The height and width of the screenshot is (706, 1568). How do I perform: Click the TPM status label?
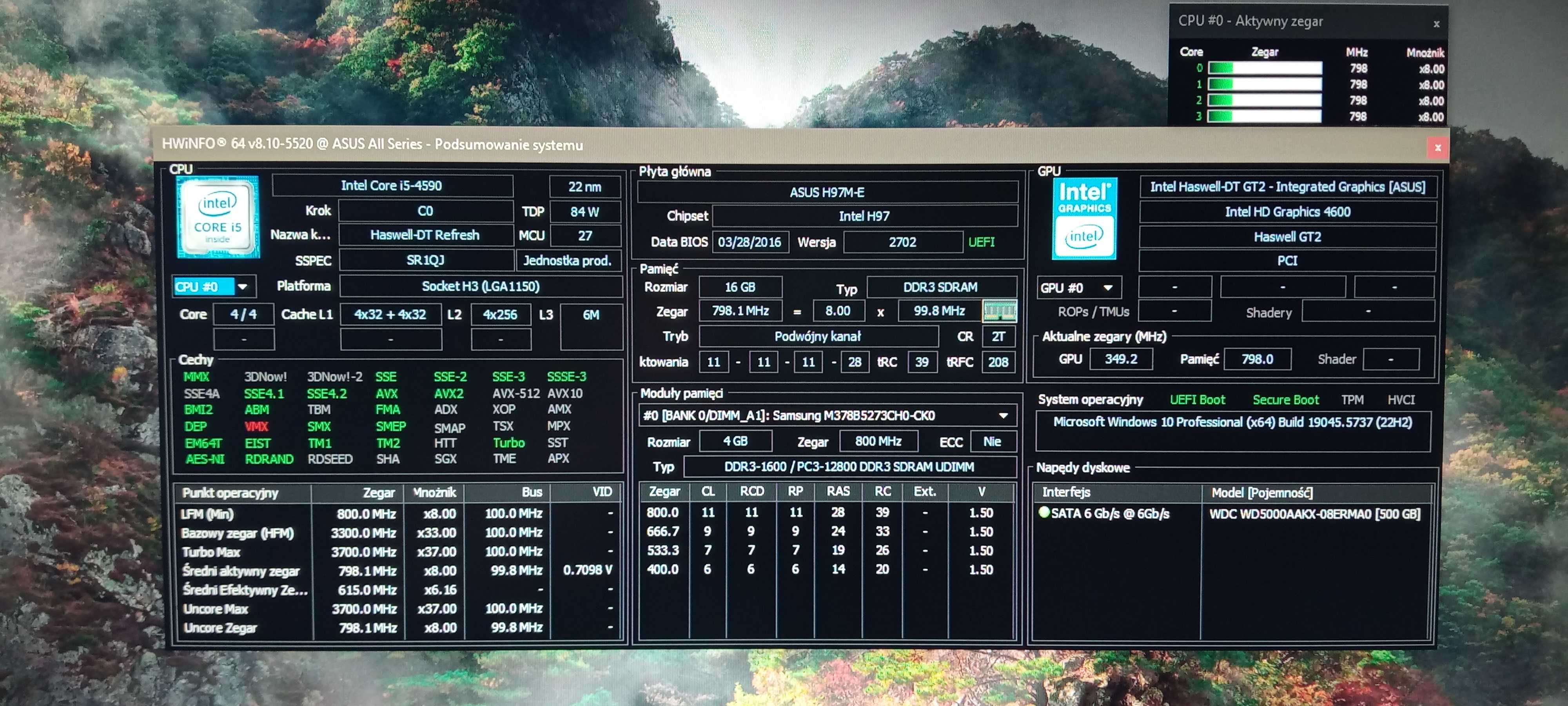click(1352, 400)
